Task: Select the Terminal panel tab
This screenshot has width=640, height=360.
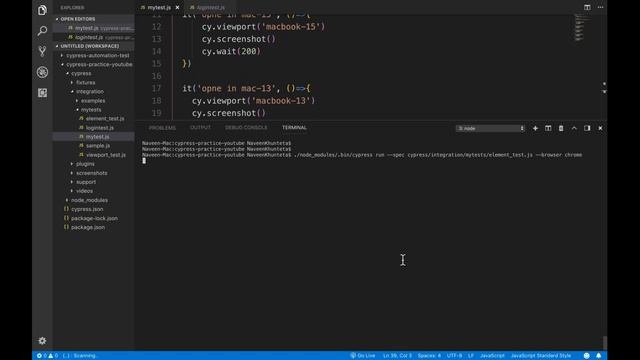Action: coord(294,128)
